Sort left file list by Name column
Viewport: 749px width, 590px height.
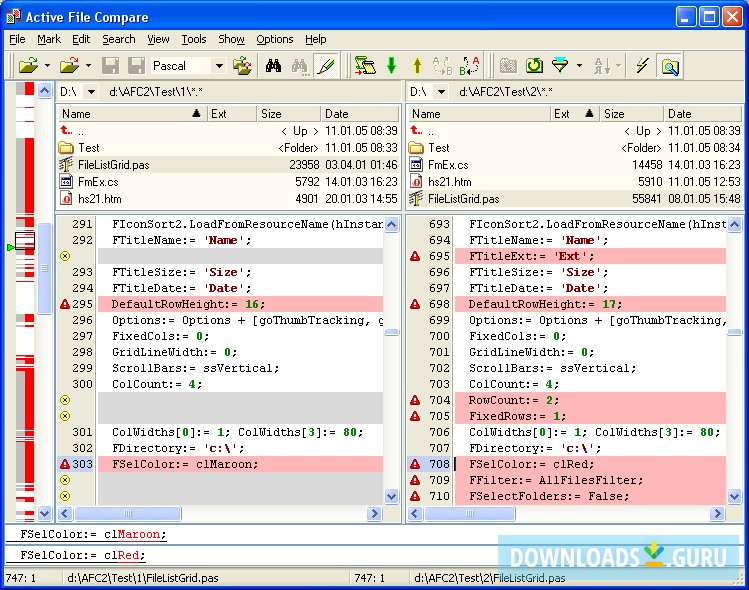tap(132, 114)
